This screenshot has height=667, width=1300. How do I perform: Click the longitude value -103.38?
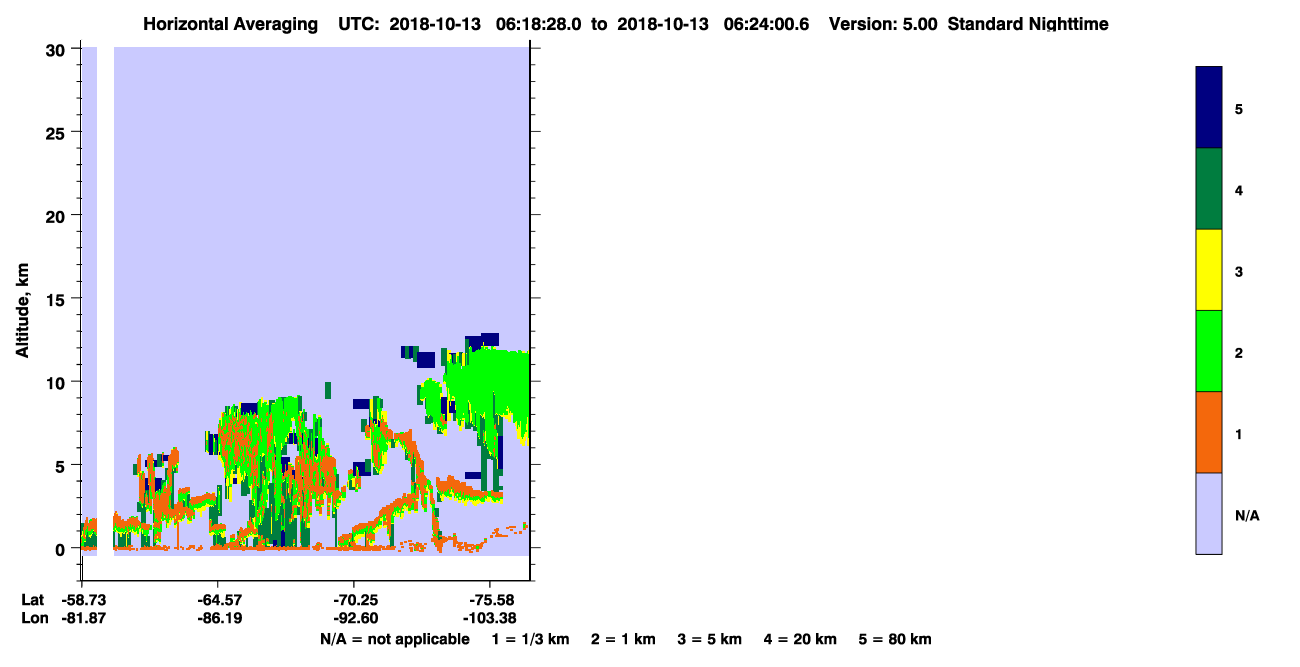click(x=490, y=618)
